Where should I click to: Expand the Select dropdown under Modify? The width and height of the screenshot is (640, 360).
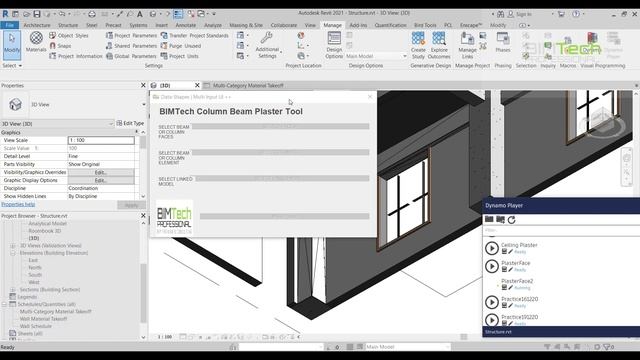tap(12, 65)
